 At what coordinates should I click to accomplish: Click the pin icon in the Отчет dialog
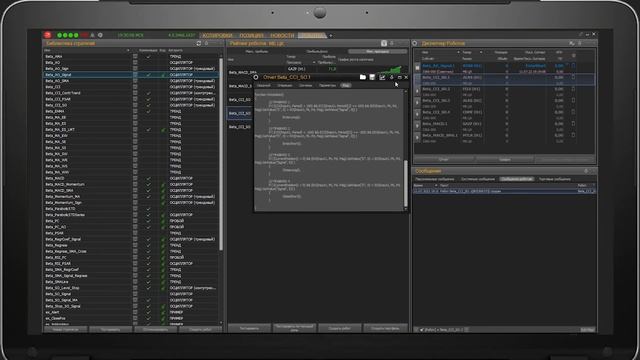pos(391,77)
